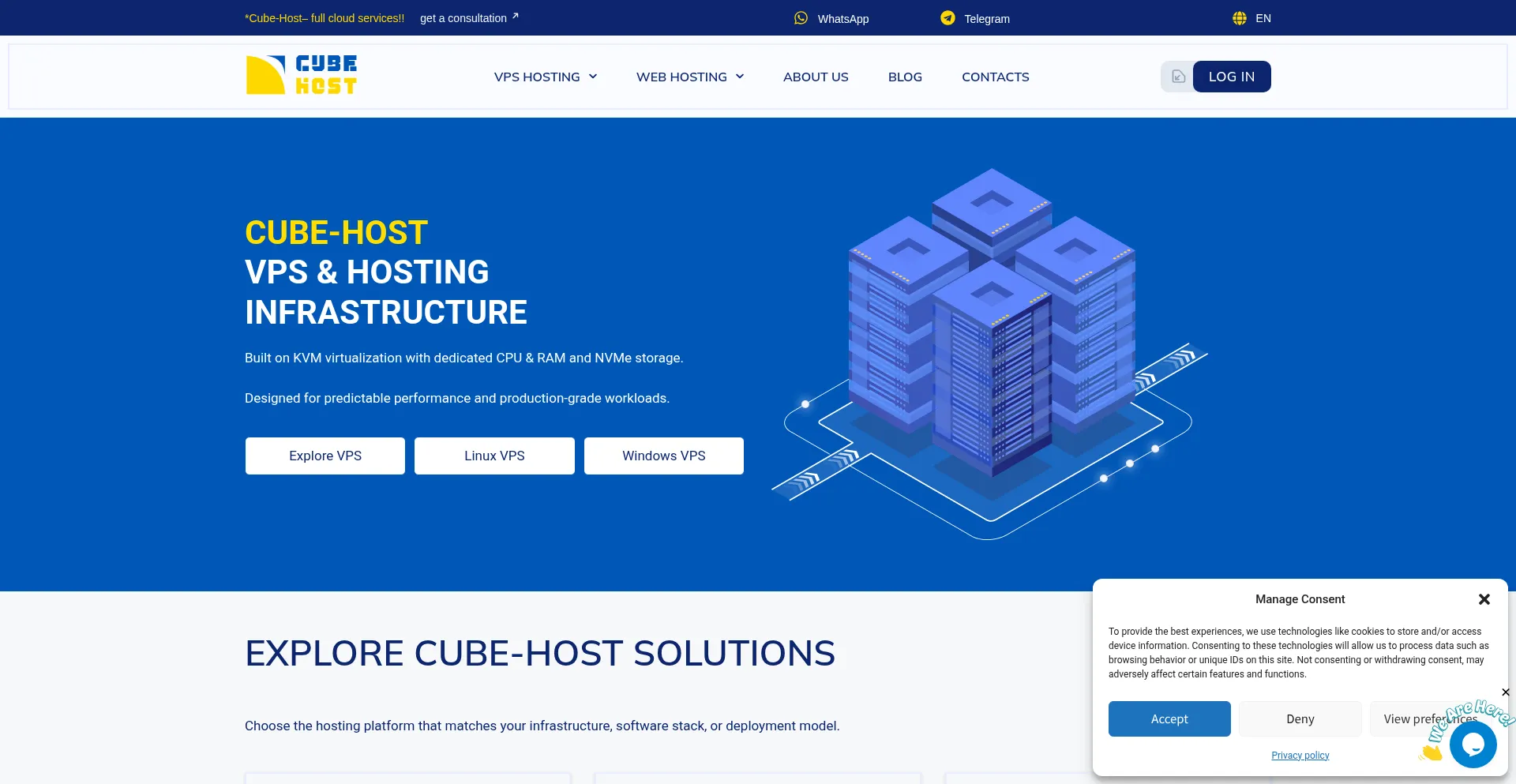
Task: Click the LOG IN button
Action: 1232,77
